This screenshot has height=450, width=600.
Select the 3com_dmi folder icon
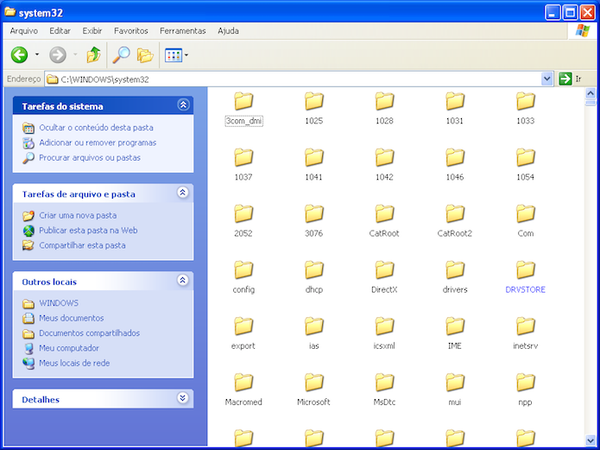pyautogui.click(x=243, y=101)
